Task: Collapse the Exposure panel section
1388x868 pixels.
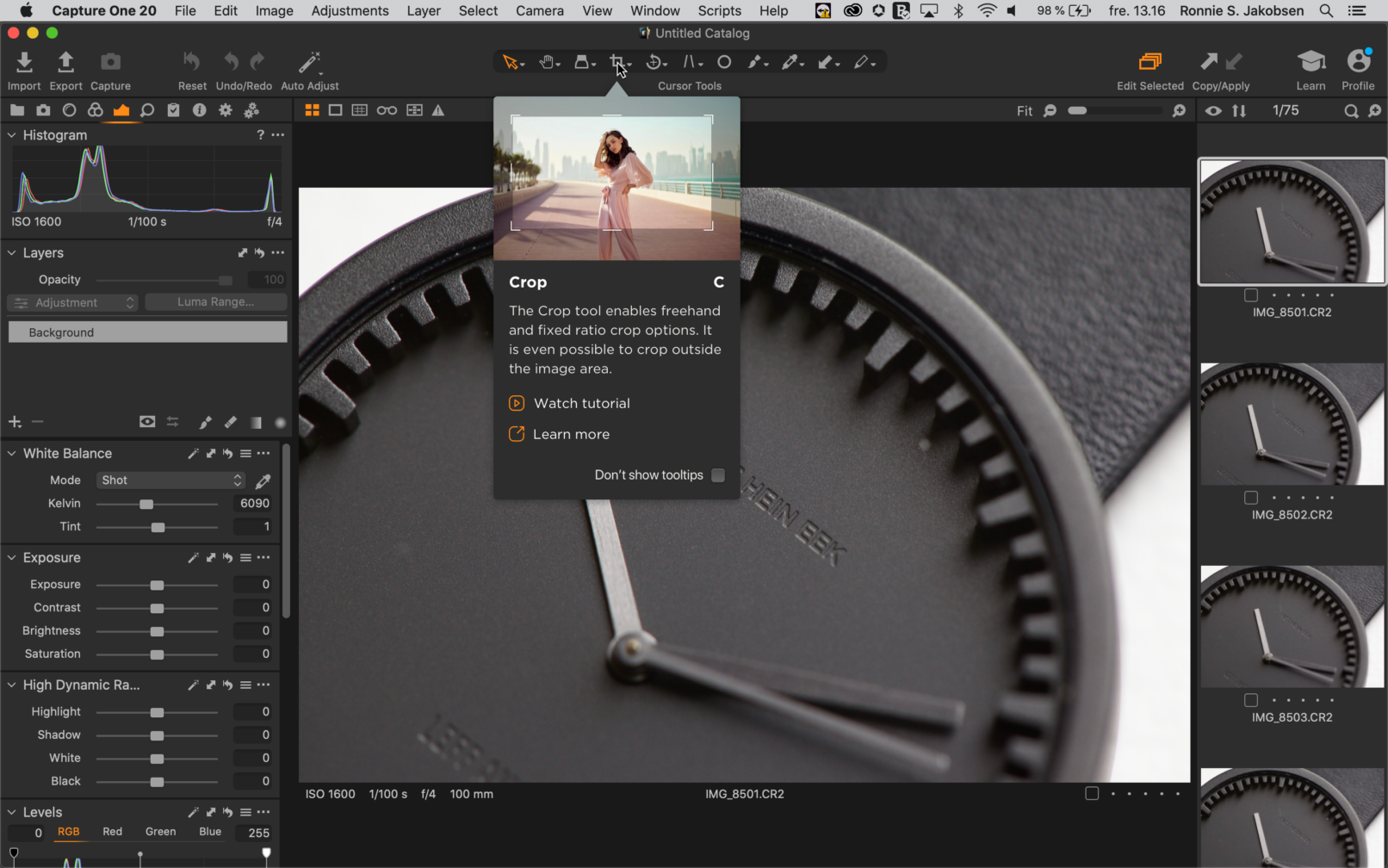Action: click(12, 558)
